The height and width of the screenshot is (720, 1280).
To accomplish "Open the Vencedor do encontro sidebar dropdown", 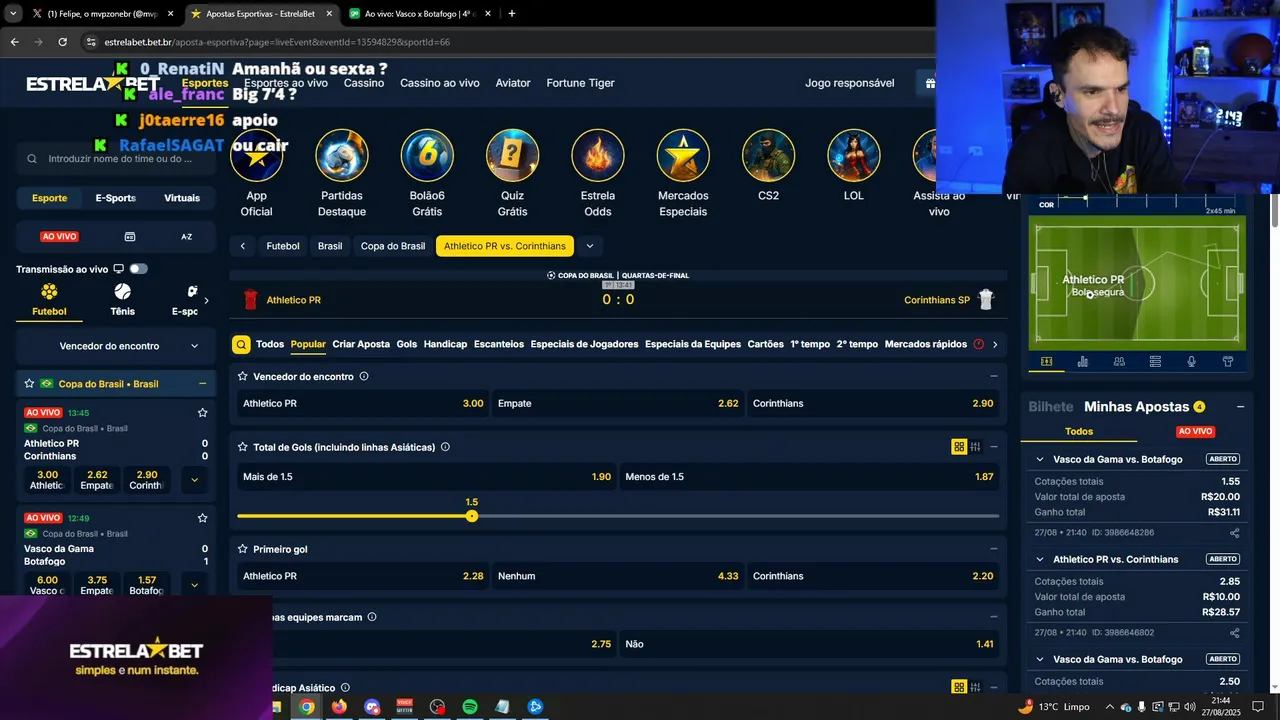I will [x=116, y=346].
